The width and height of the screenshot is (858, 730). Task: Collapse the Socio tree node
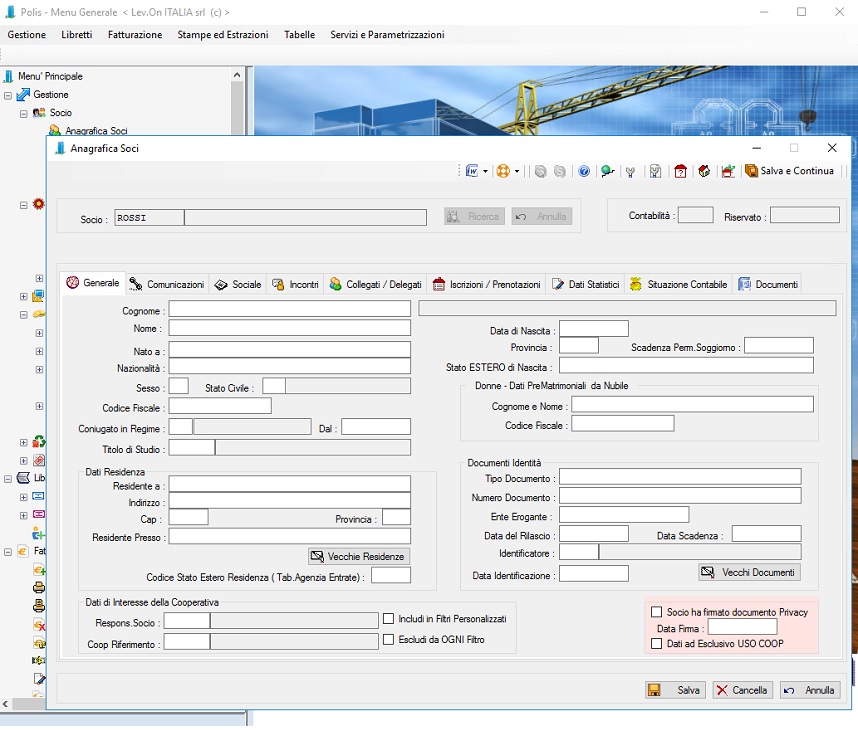tap(24, 114)
